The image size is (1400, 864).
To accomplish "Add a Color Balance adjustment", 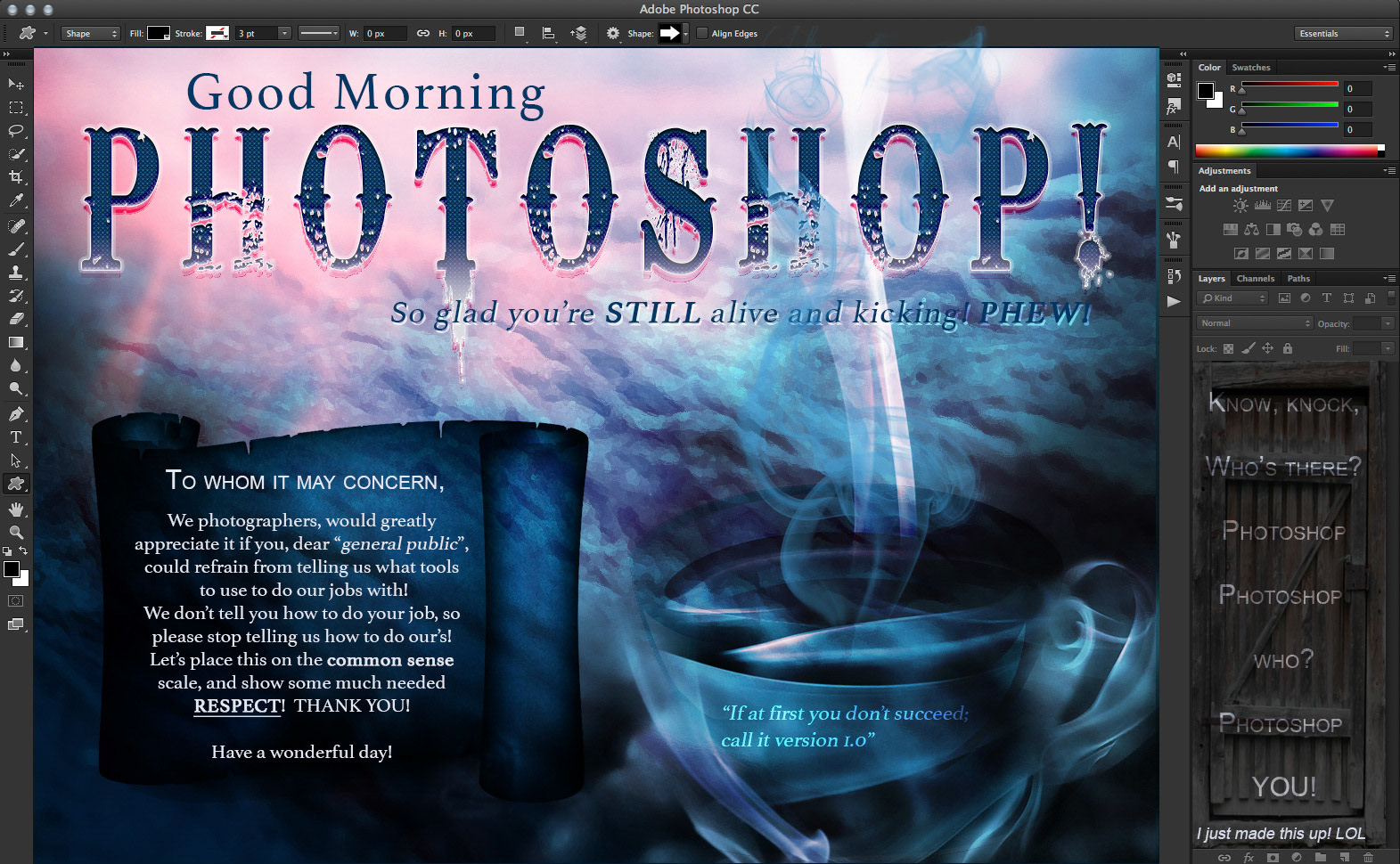I will click(x=1251, y=230).
